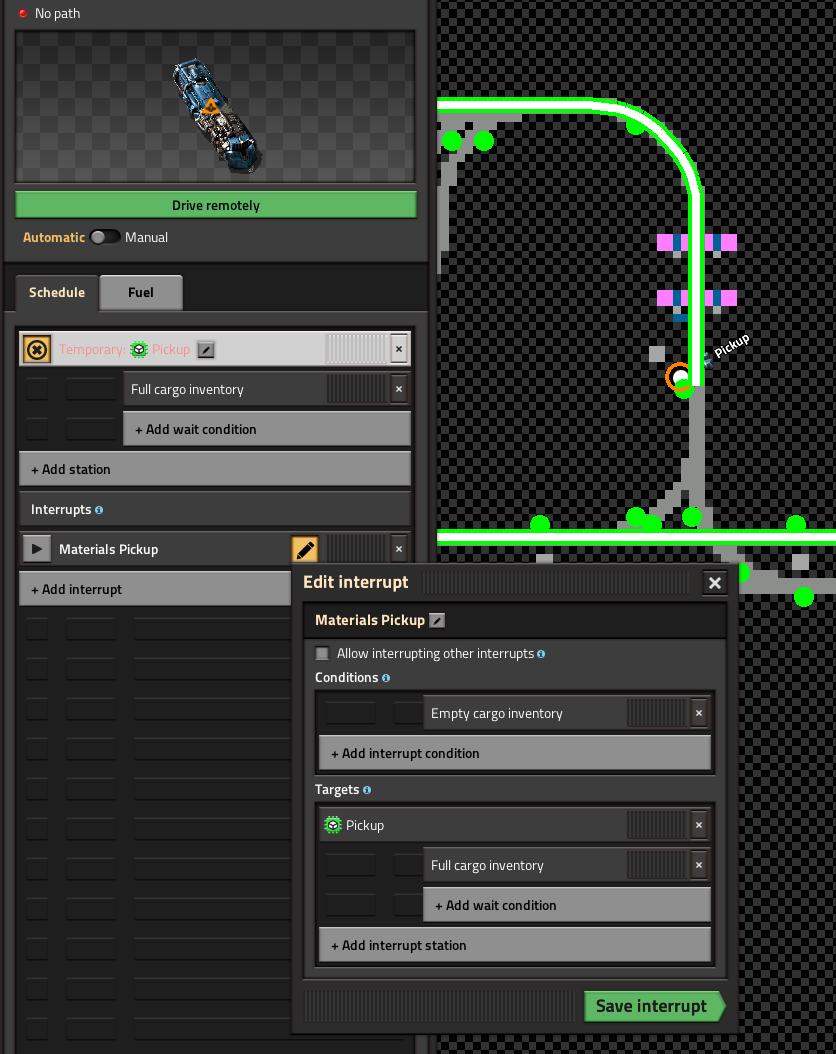Click the pencil to edit Materials Pickup
Viewport: 836px width, 1054px height.
[305, 549]
